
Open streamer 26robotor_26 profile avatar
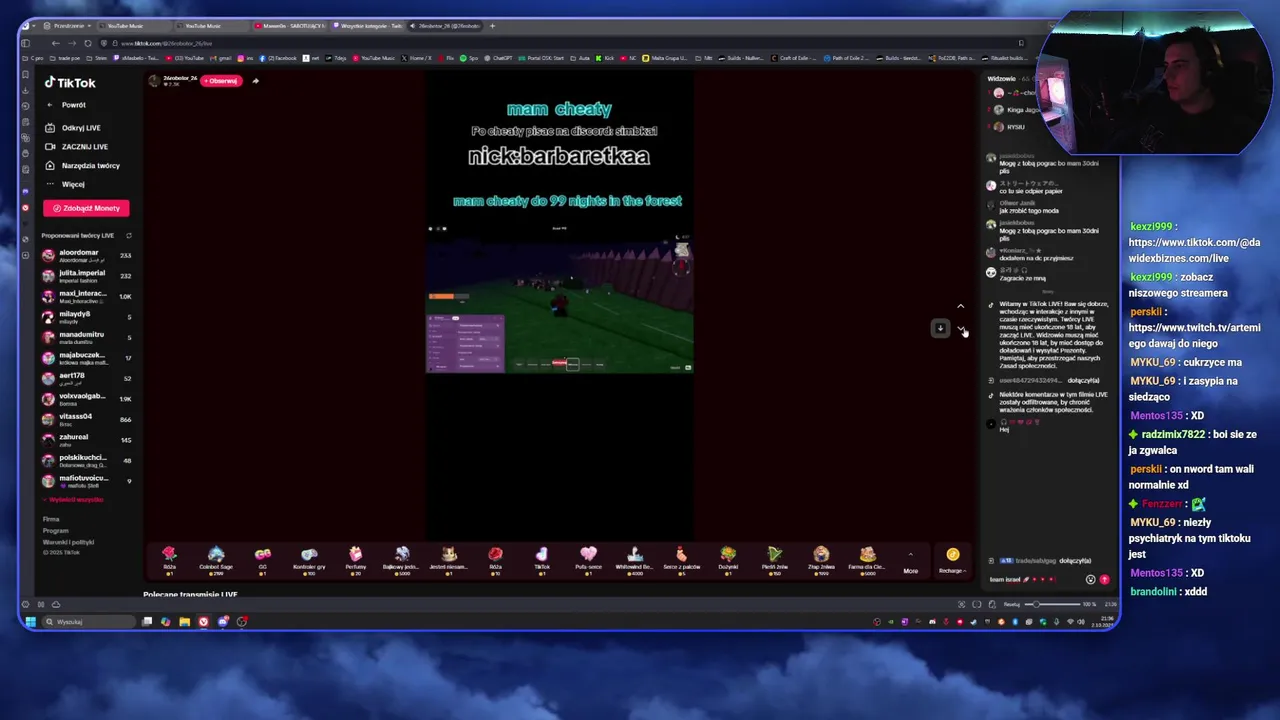pyautogui.click(x=154, y=80)
